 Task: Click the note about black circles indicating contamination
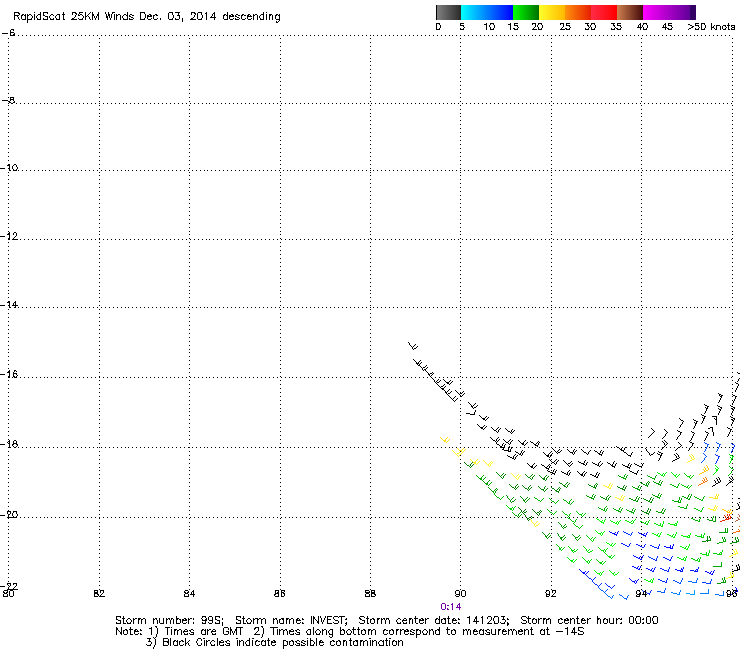275,642
